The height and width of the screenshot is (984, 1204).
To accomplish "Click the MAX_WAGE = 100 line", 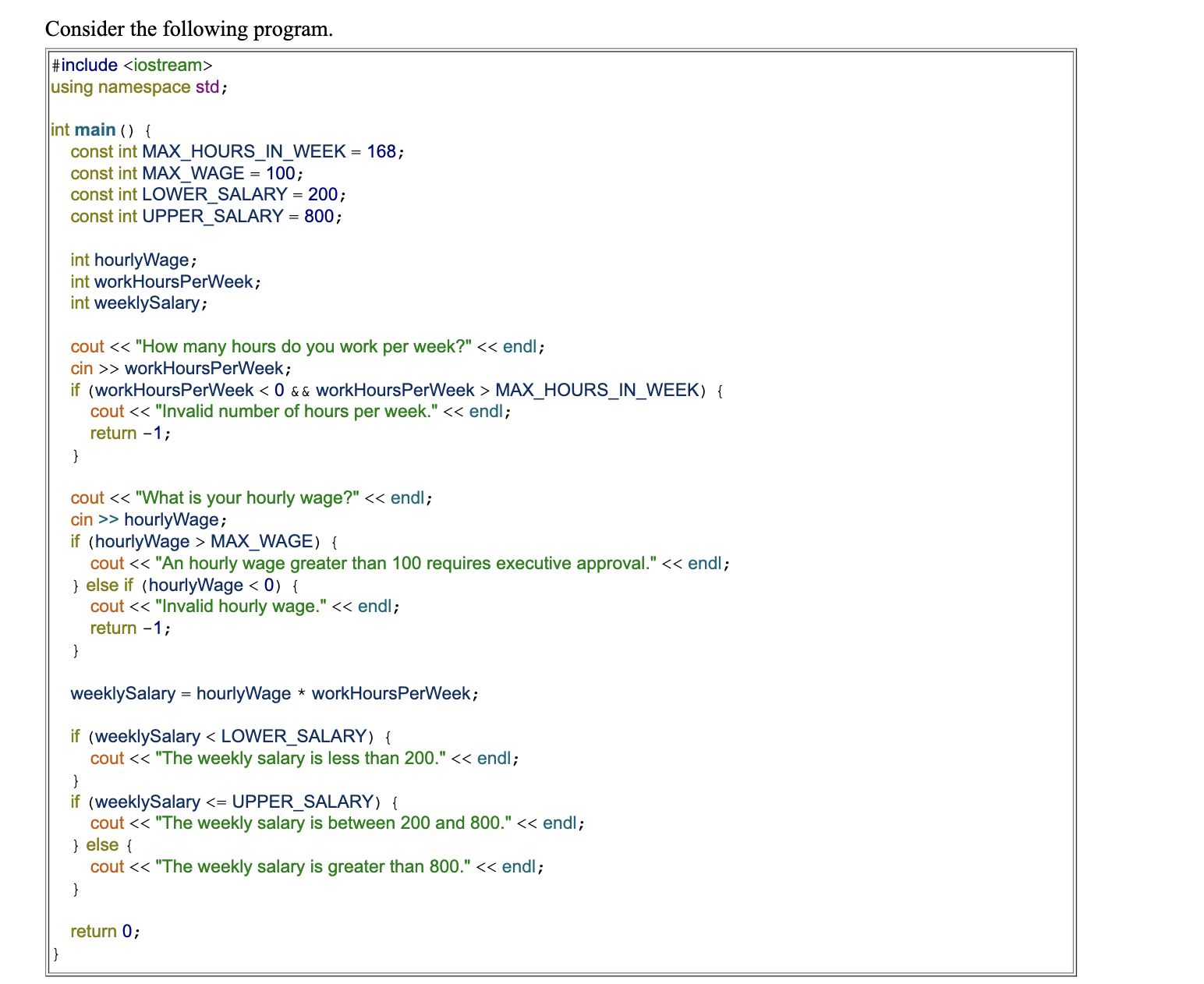I will click(x=186, y=173).
